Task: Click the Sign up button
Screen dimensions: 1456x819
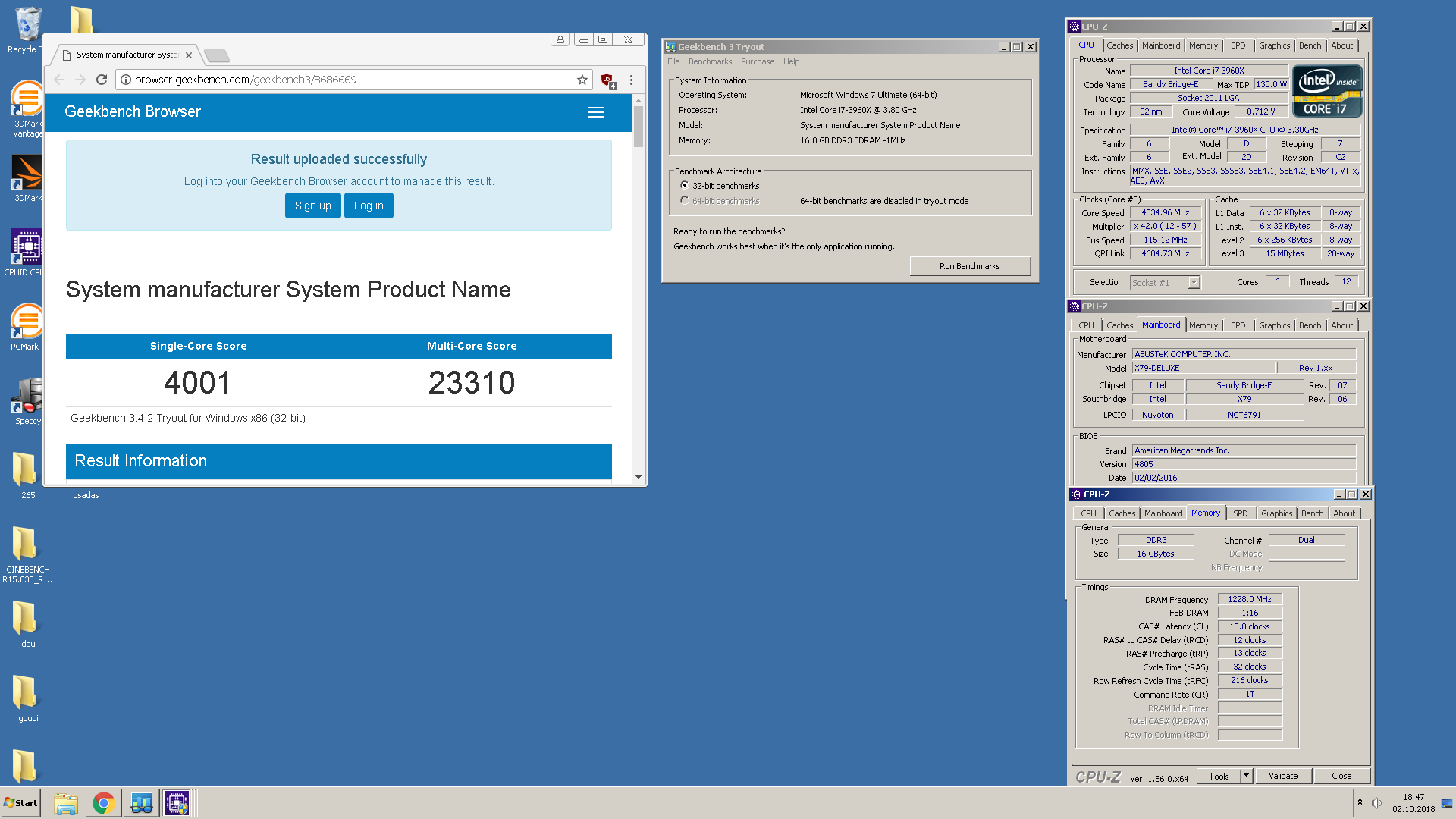Action: pyautogui.click(x=312, y=206)
